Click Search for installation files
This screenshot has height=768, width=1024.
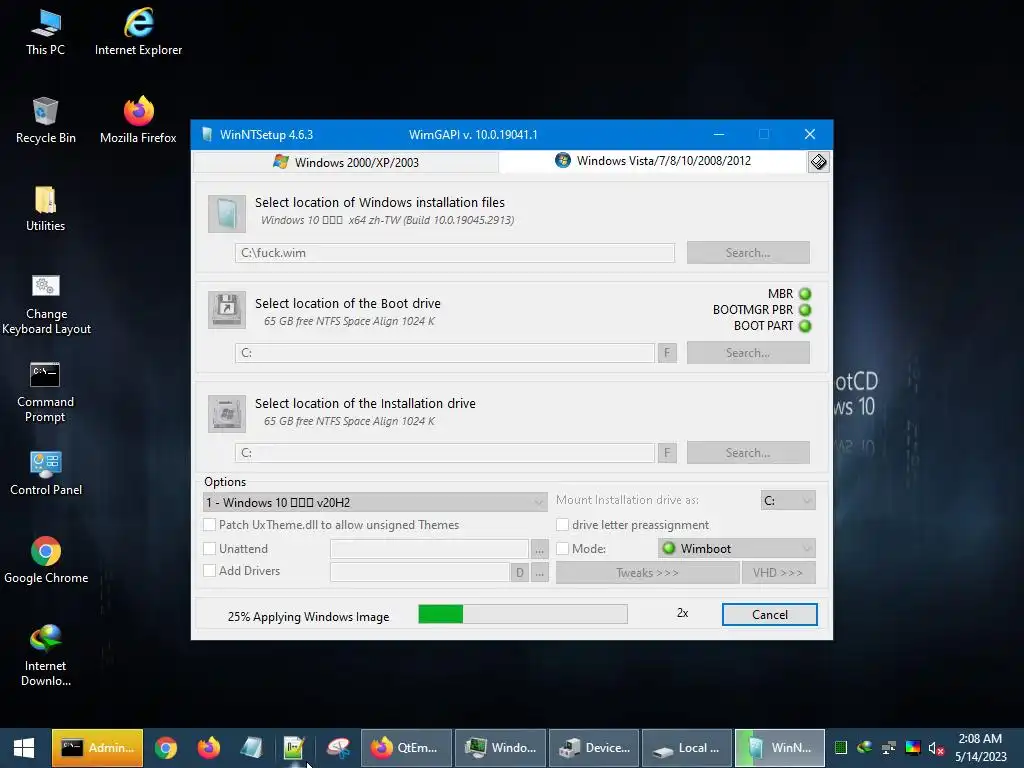pos(748,253)
